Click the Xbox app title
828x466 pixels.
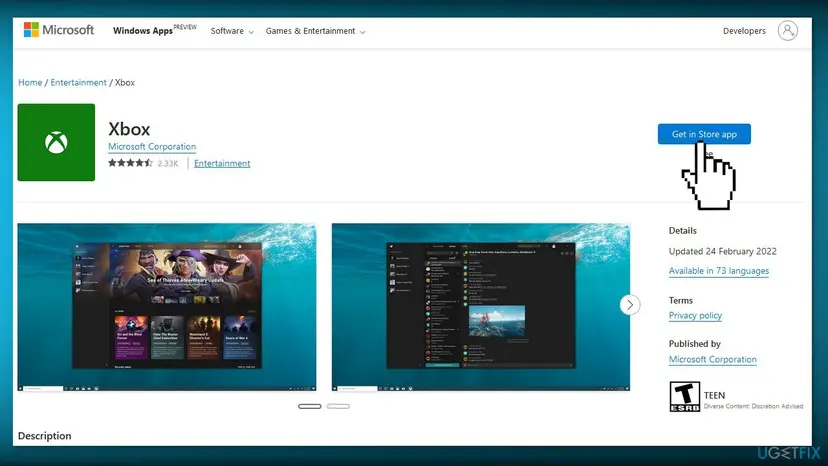(129, 129)
